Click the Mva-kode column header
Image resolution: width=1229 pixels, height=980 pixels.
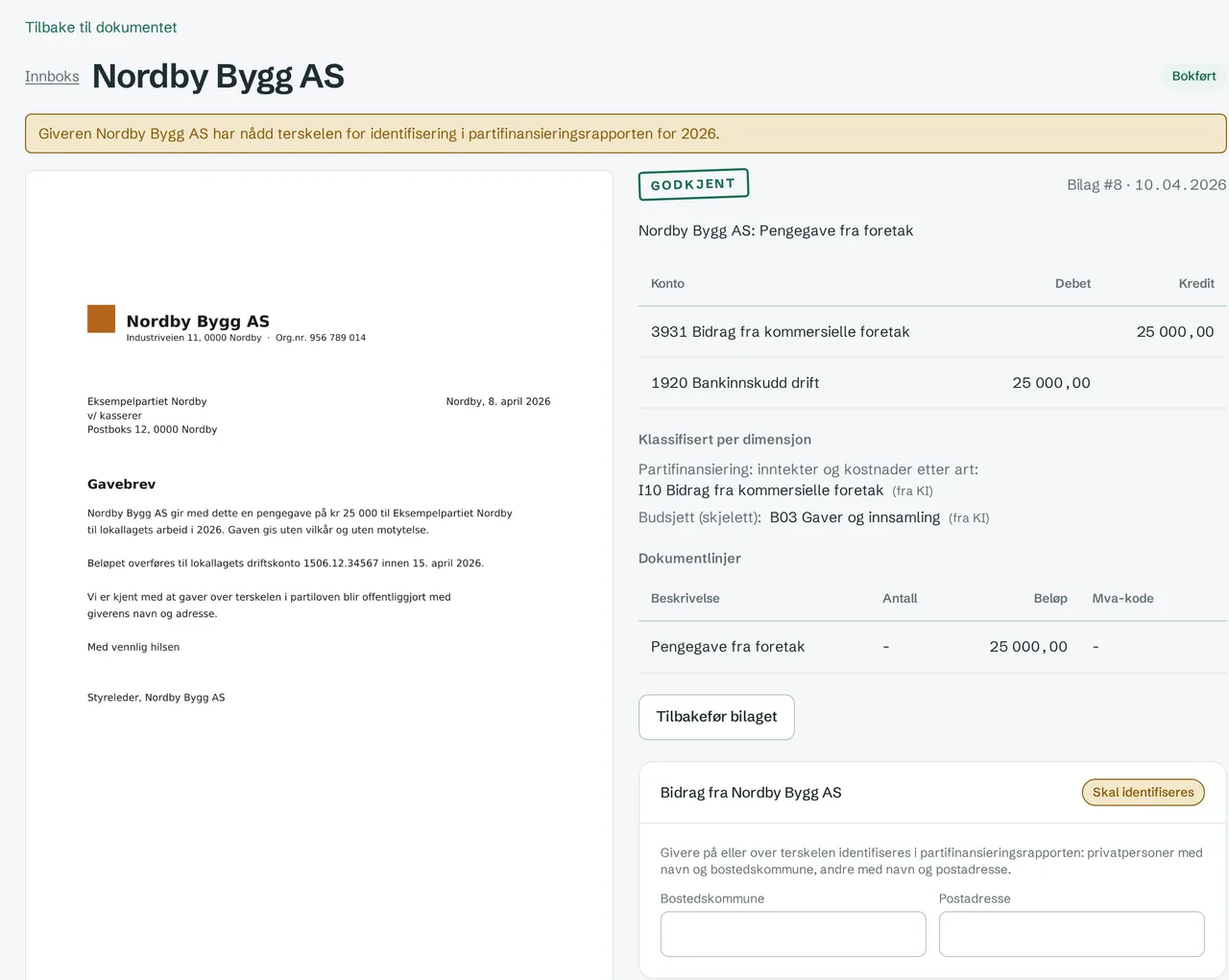point(1122,598)
